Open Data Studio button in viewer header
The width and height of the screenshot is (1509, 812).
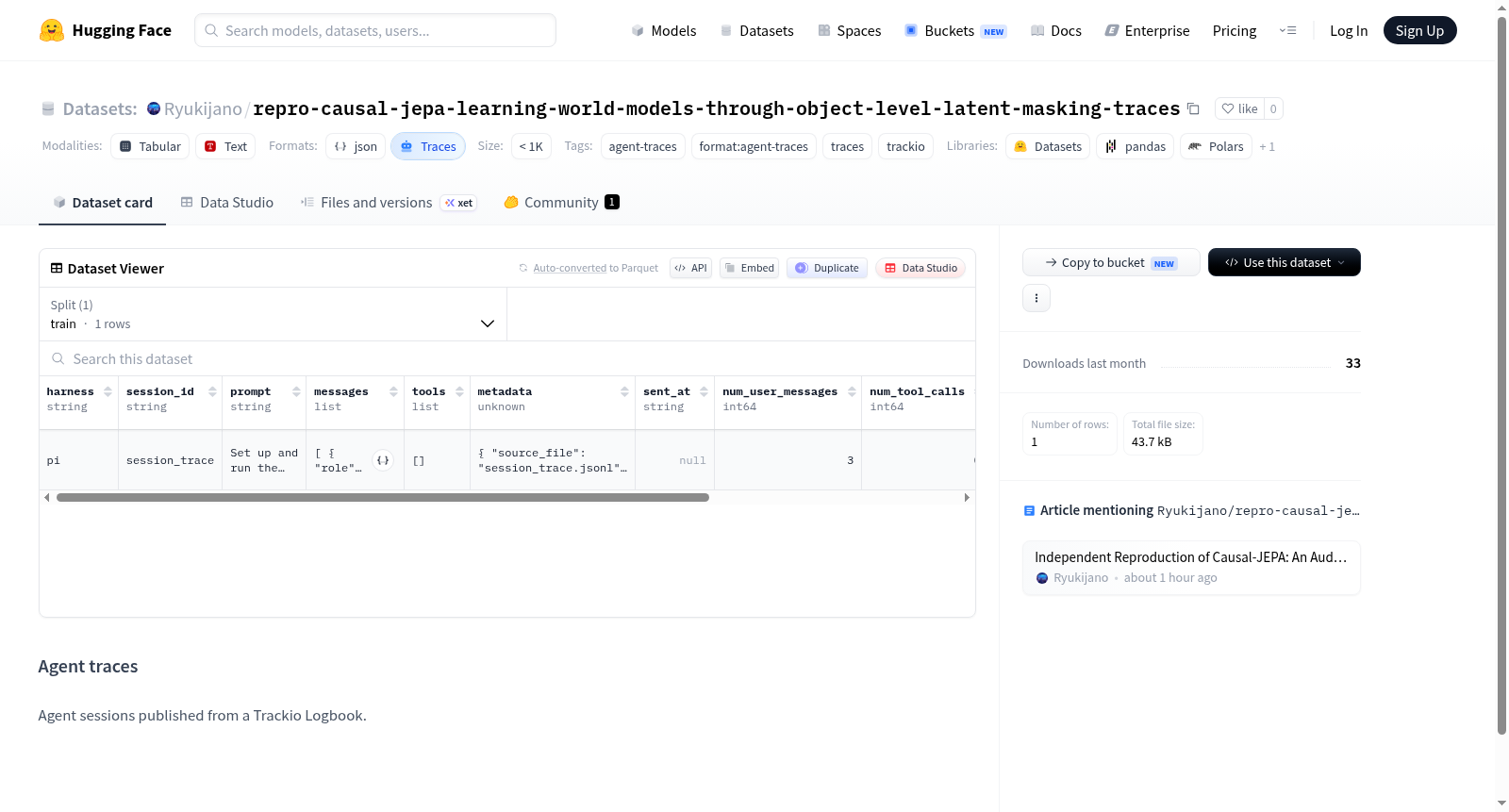(920, 268)
